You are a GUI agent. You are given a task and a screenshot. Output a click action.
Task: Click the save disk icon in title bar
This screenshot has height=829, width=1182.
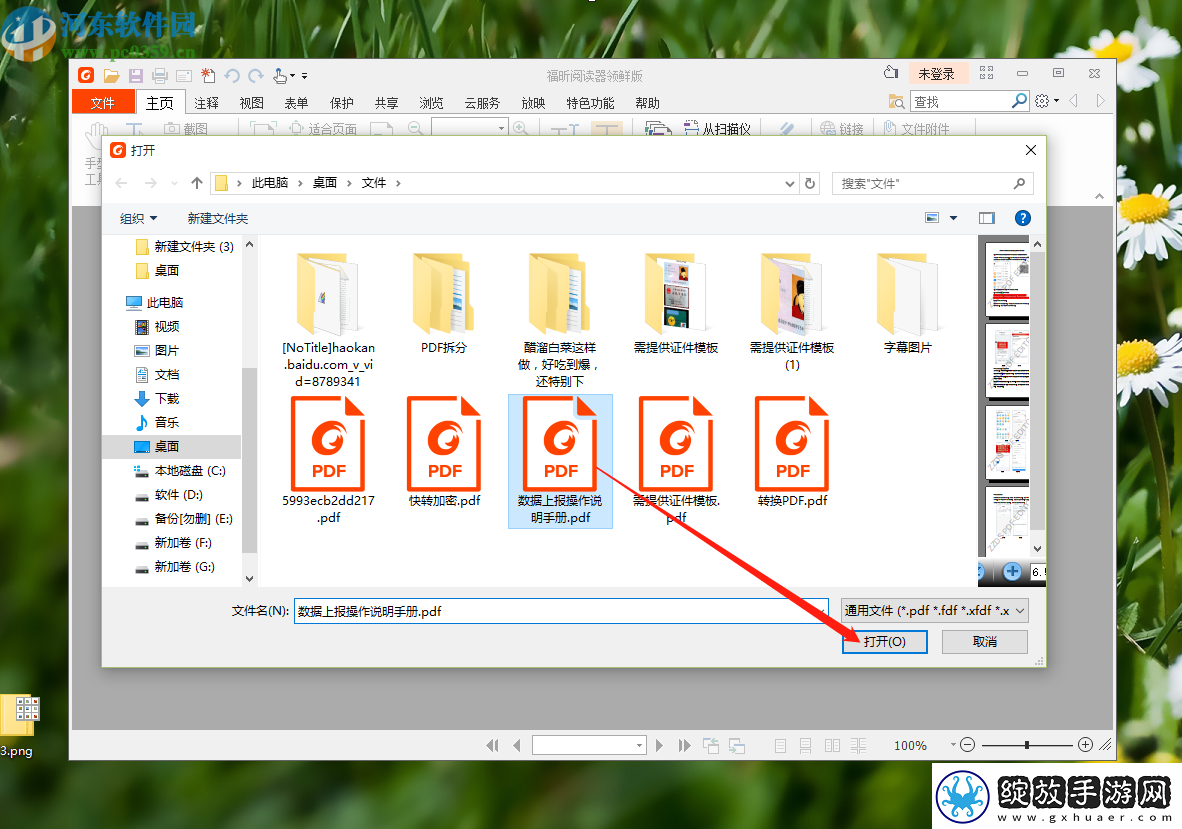pos(136,75)
